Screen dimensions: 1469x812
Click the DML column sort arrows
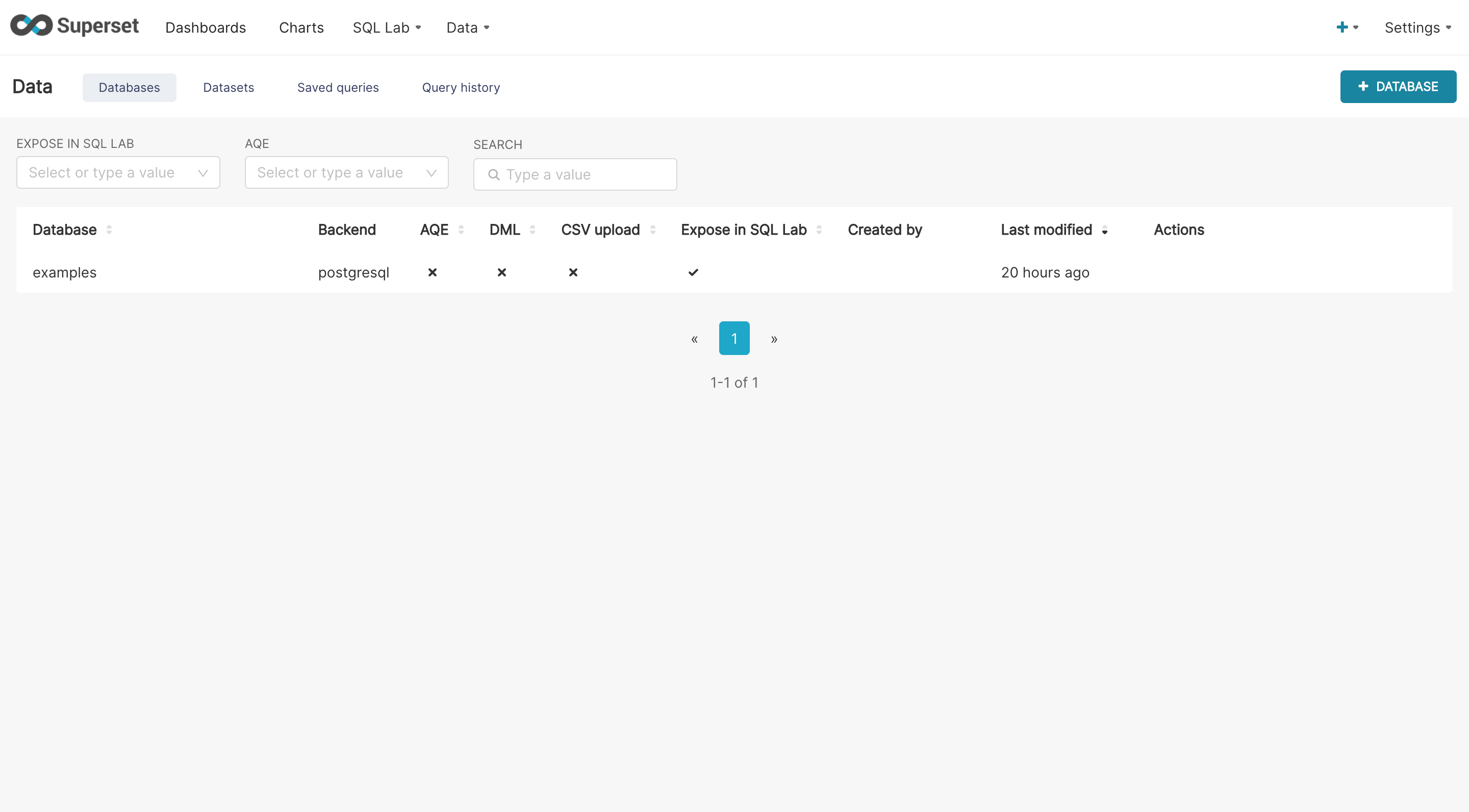point(532,230)
